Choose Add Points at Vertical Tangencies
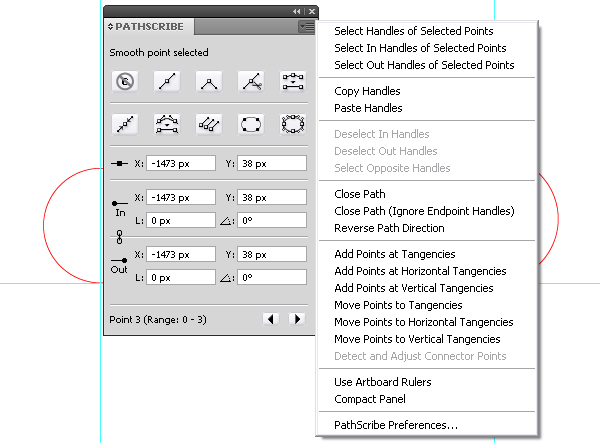Screen dimensions: 600x443 (427, 288)
